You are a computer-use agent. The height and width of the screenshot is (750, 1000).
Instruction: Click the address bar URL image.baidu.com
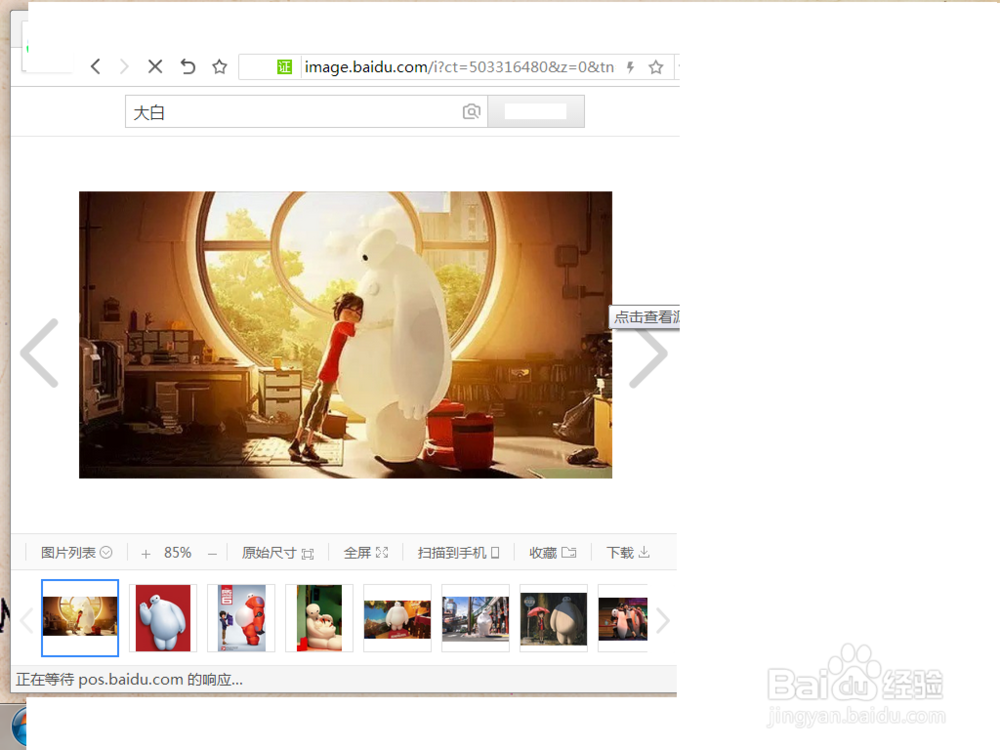click(x=459, y=67)
